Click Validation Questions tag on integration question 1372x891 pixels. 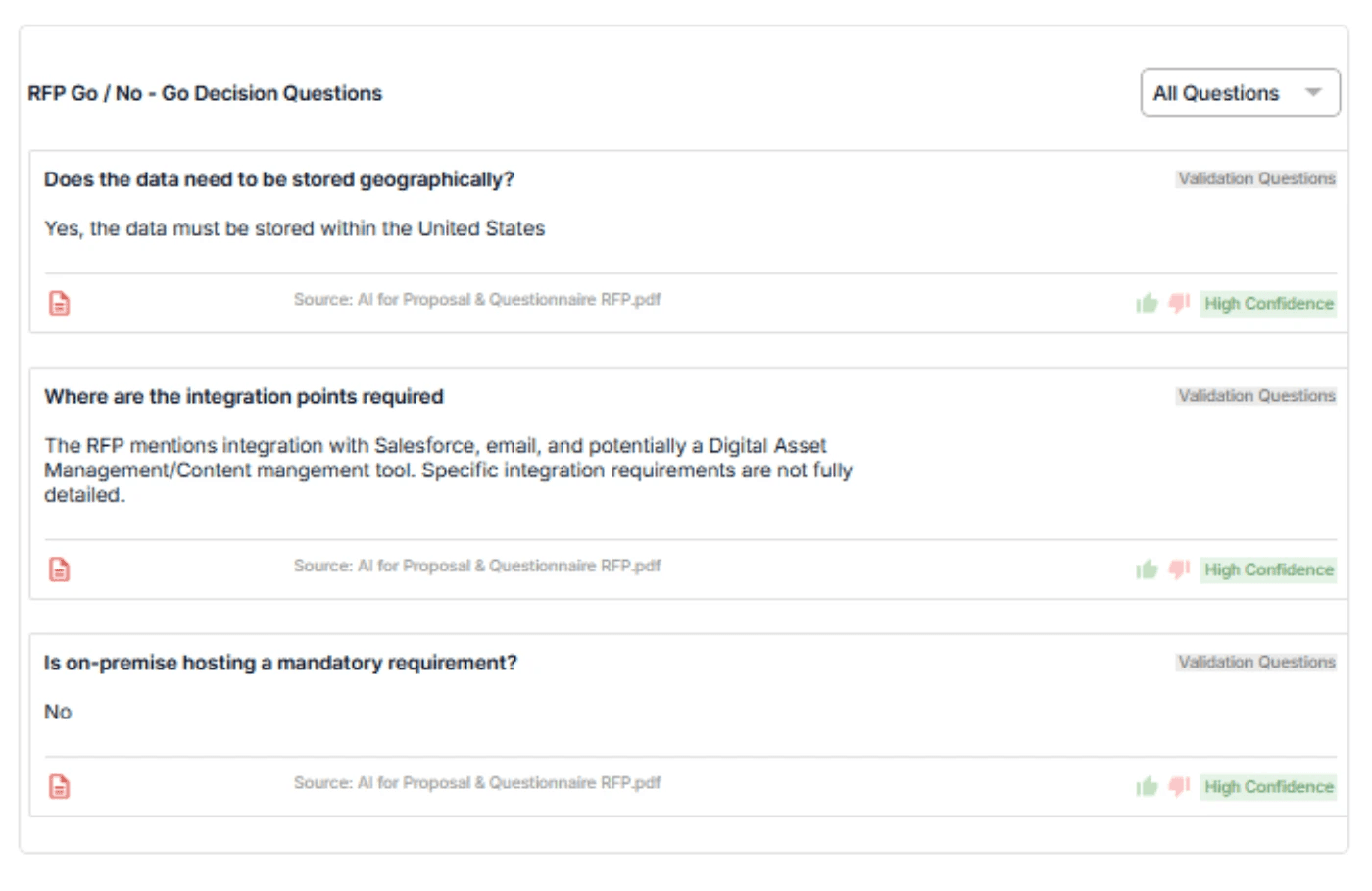coord(1255,396)
